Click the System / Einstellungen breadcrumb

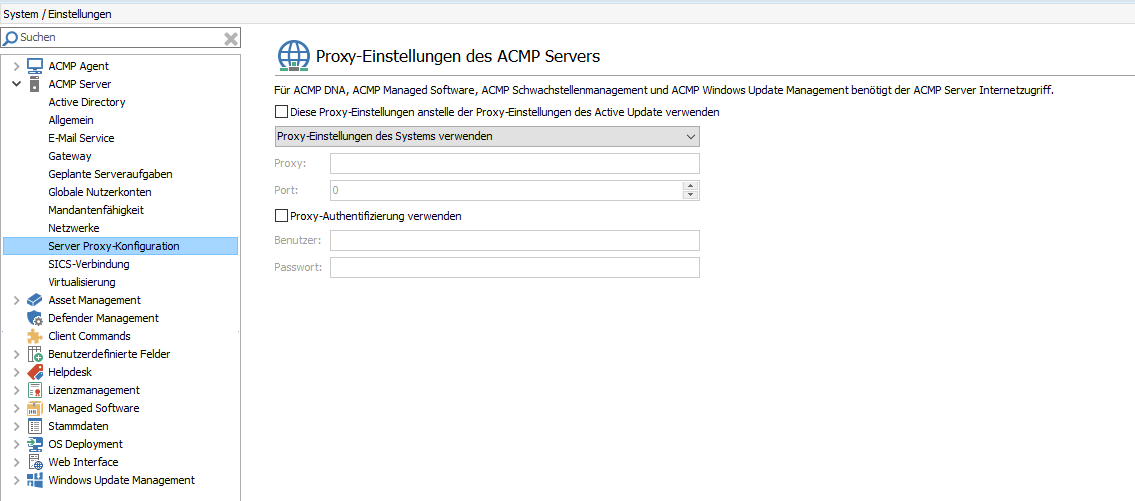coord(58,14)
